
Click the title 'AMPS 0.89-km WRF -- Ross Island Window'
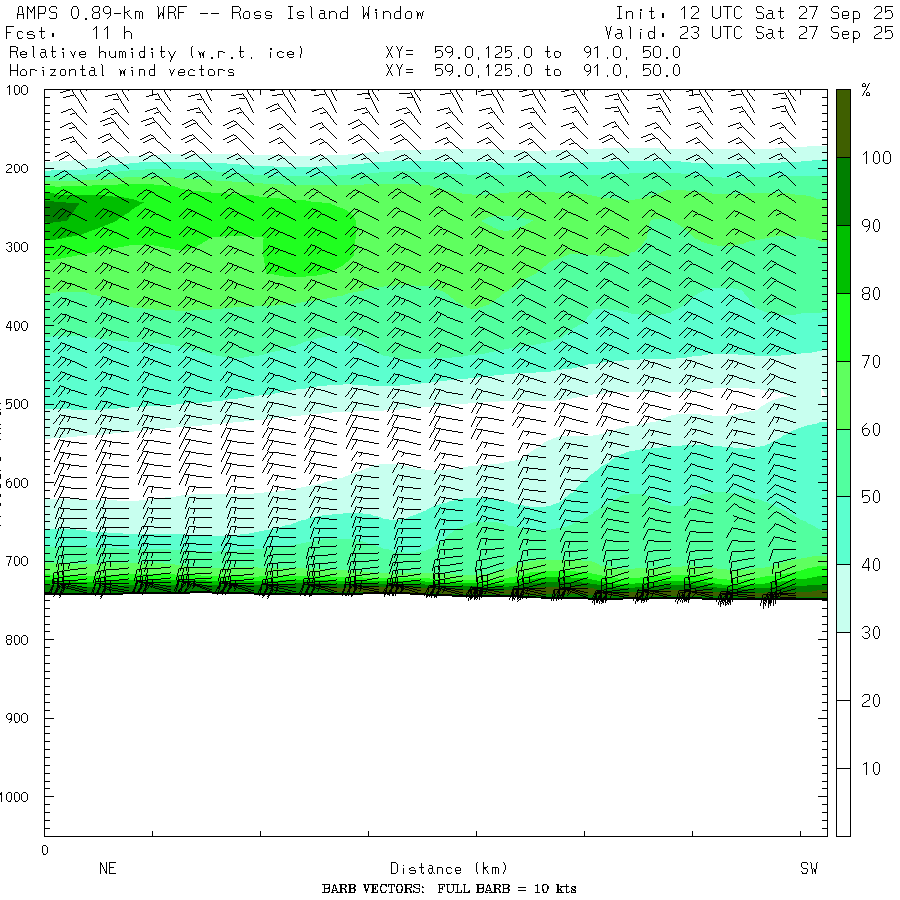point(220,13)
